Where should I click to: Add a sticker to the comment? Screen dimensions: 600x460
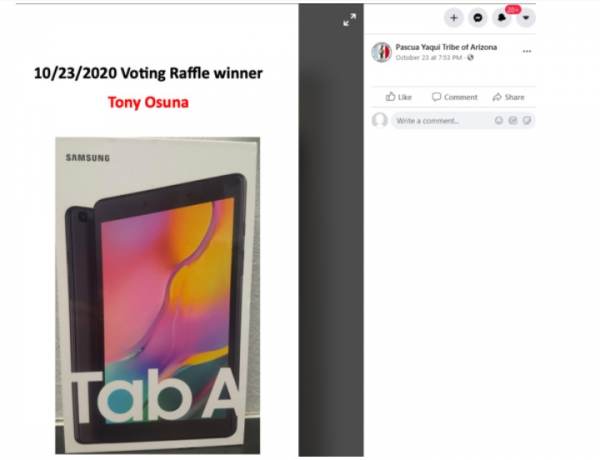tap(527, 121)
